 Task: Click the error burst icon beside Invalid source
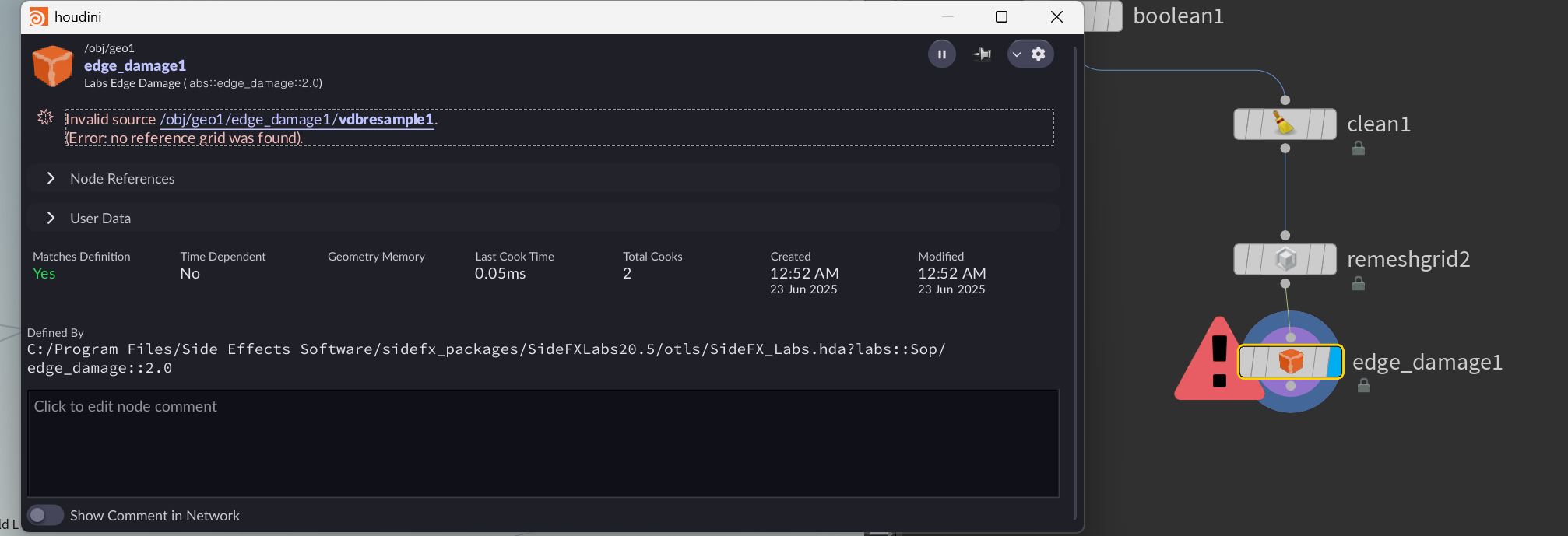click(x=45, y=117)
